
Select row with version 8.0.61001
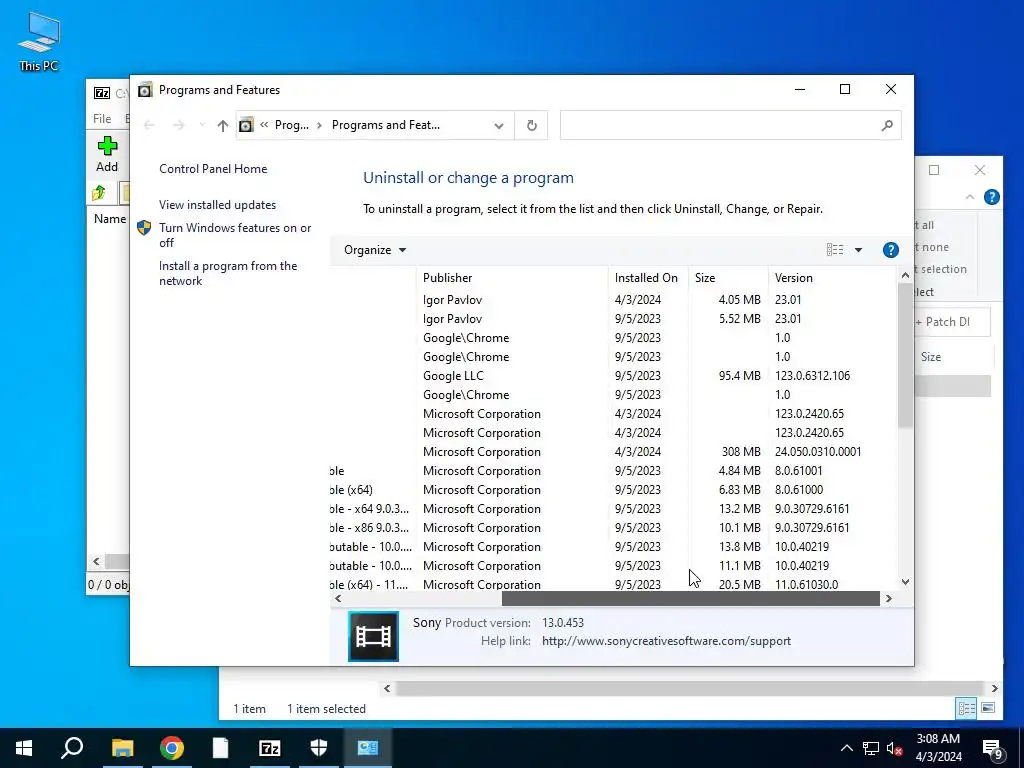pos(614,470)
